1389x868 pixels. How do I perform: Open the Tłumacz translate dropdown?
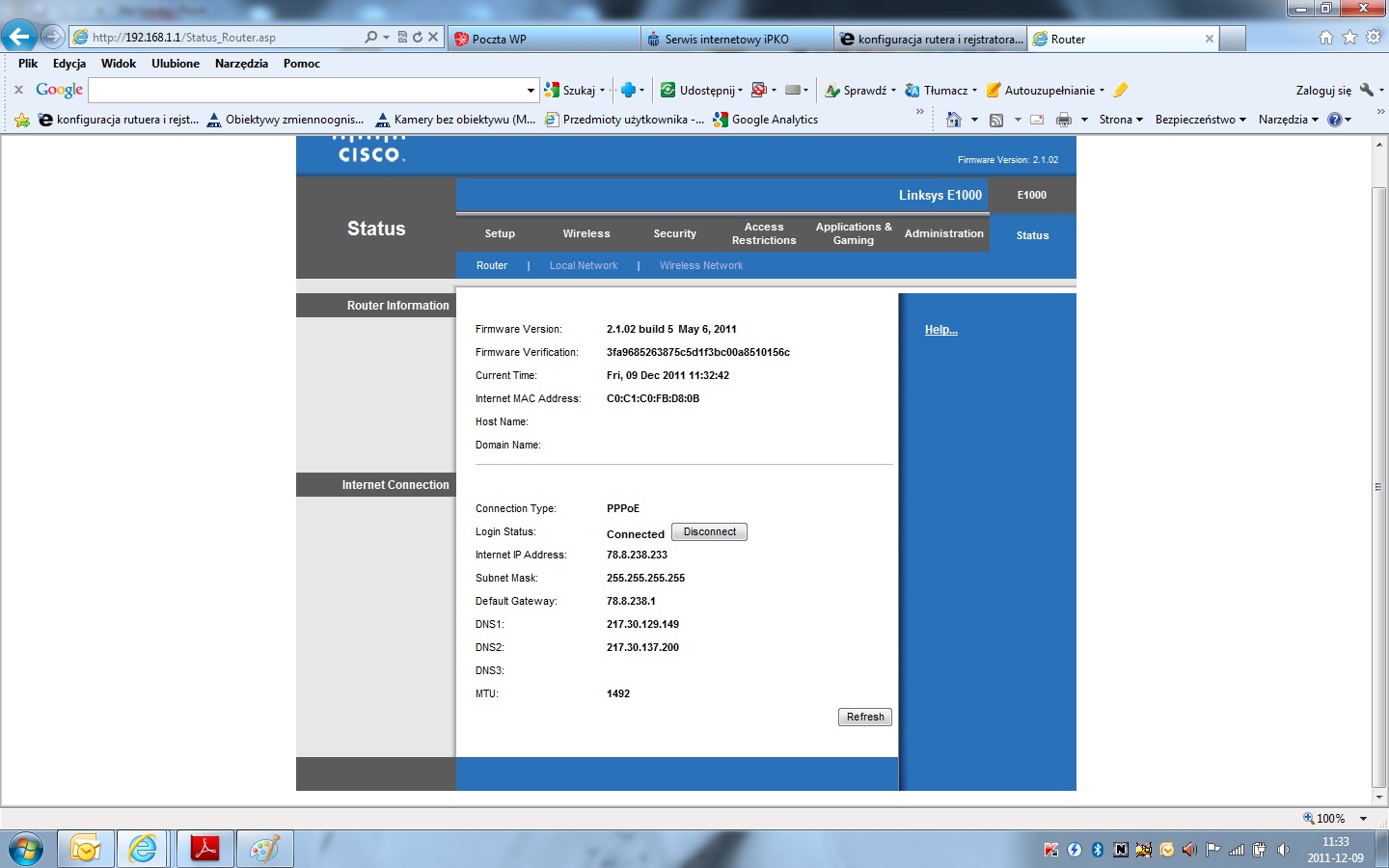(x=974, y=90)
